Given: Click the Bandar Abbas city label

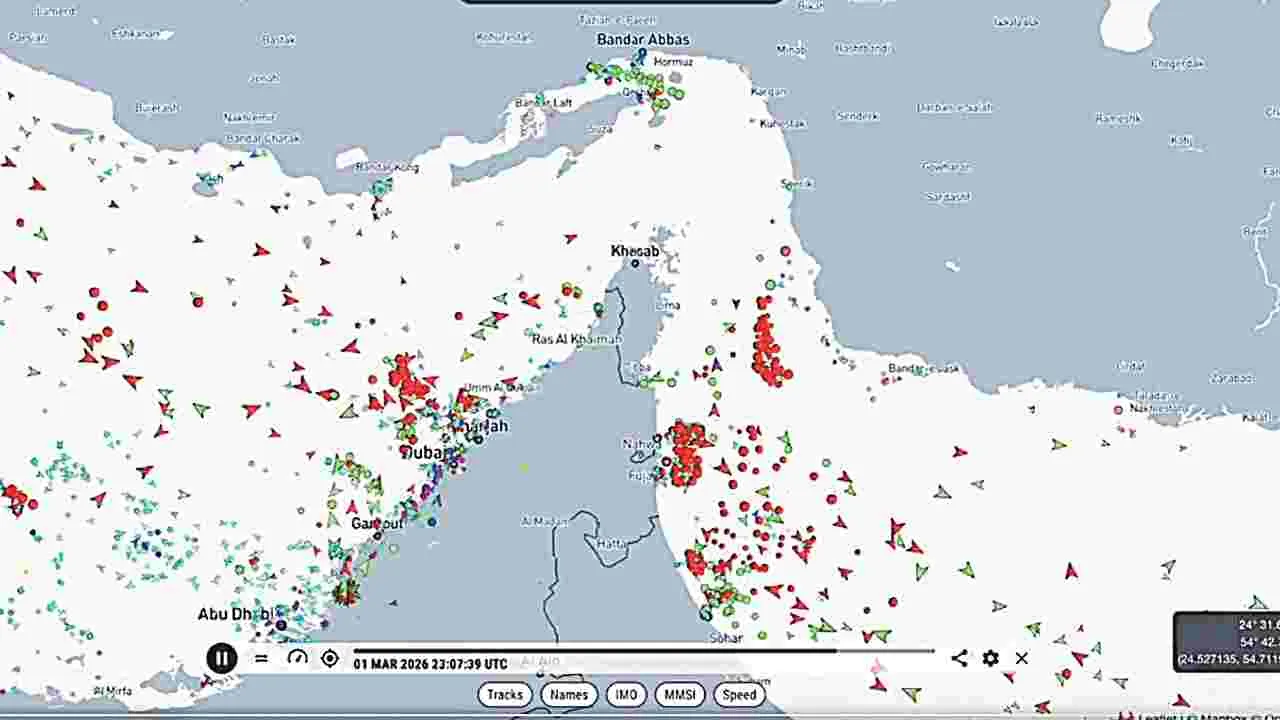Looking at the screenshot, I should coord(643,40).
